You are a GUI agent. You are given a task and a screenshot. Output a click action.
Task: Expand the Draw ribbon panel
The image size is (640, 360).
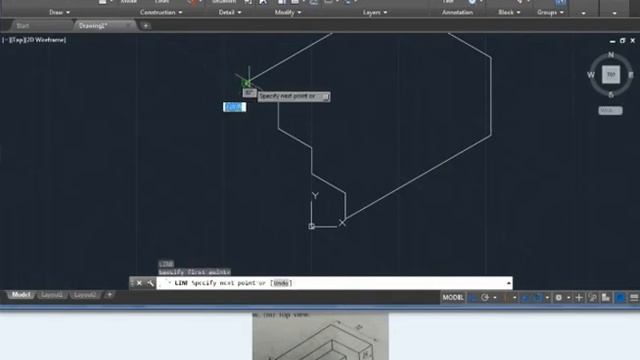[x=60, y=12]
